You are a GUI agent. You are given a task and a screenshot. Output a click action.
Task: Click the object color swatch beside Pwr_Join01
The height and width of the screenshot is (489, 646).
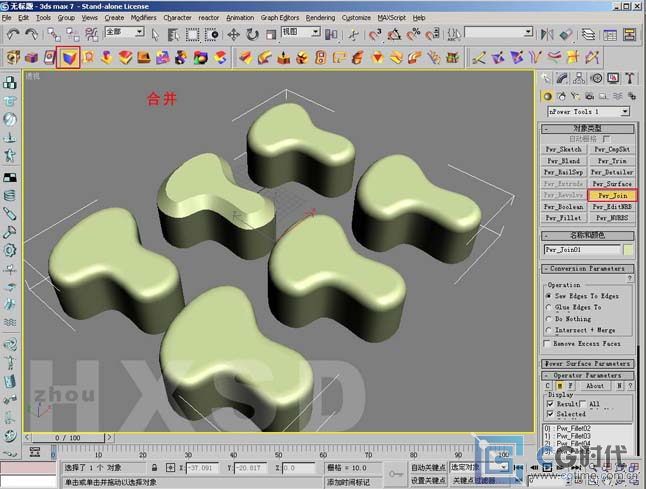[628, 250]
